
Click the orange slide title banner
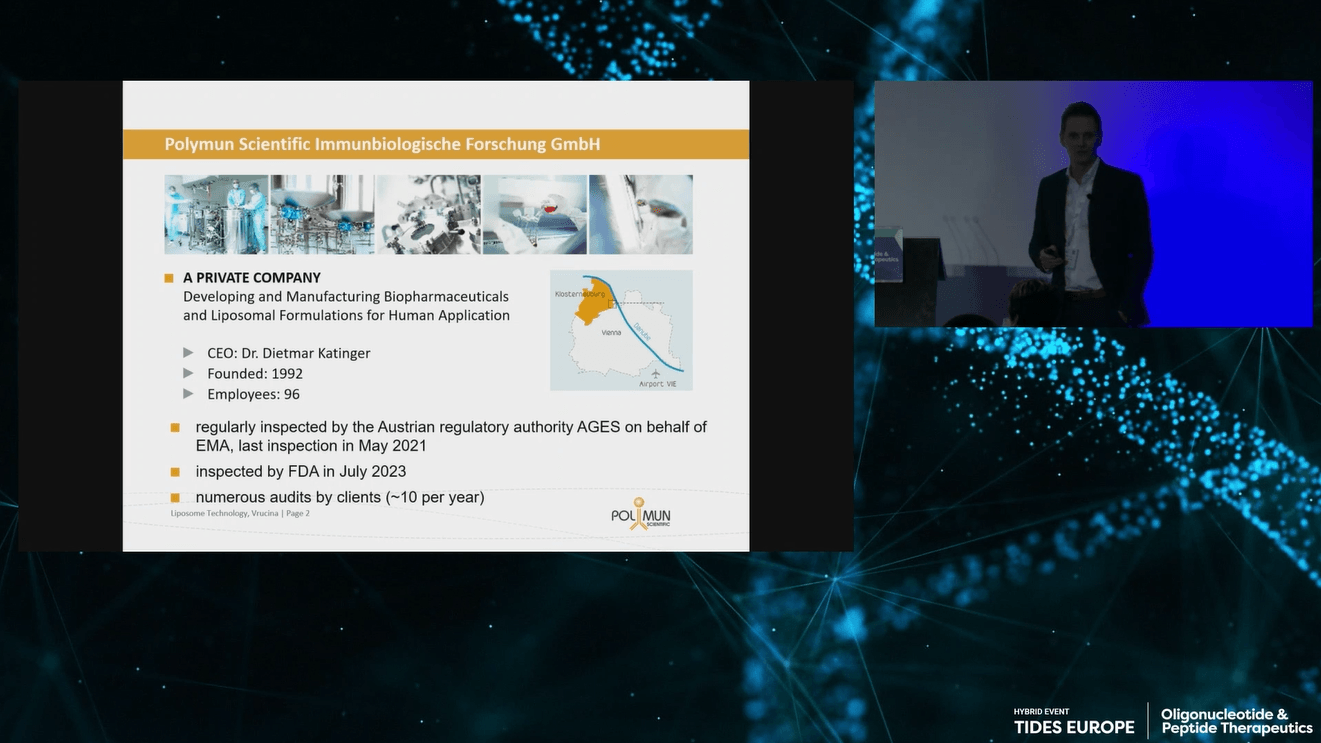click(435, 144)
